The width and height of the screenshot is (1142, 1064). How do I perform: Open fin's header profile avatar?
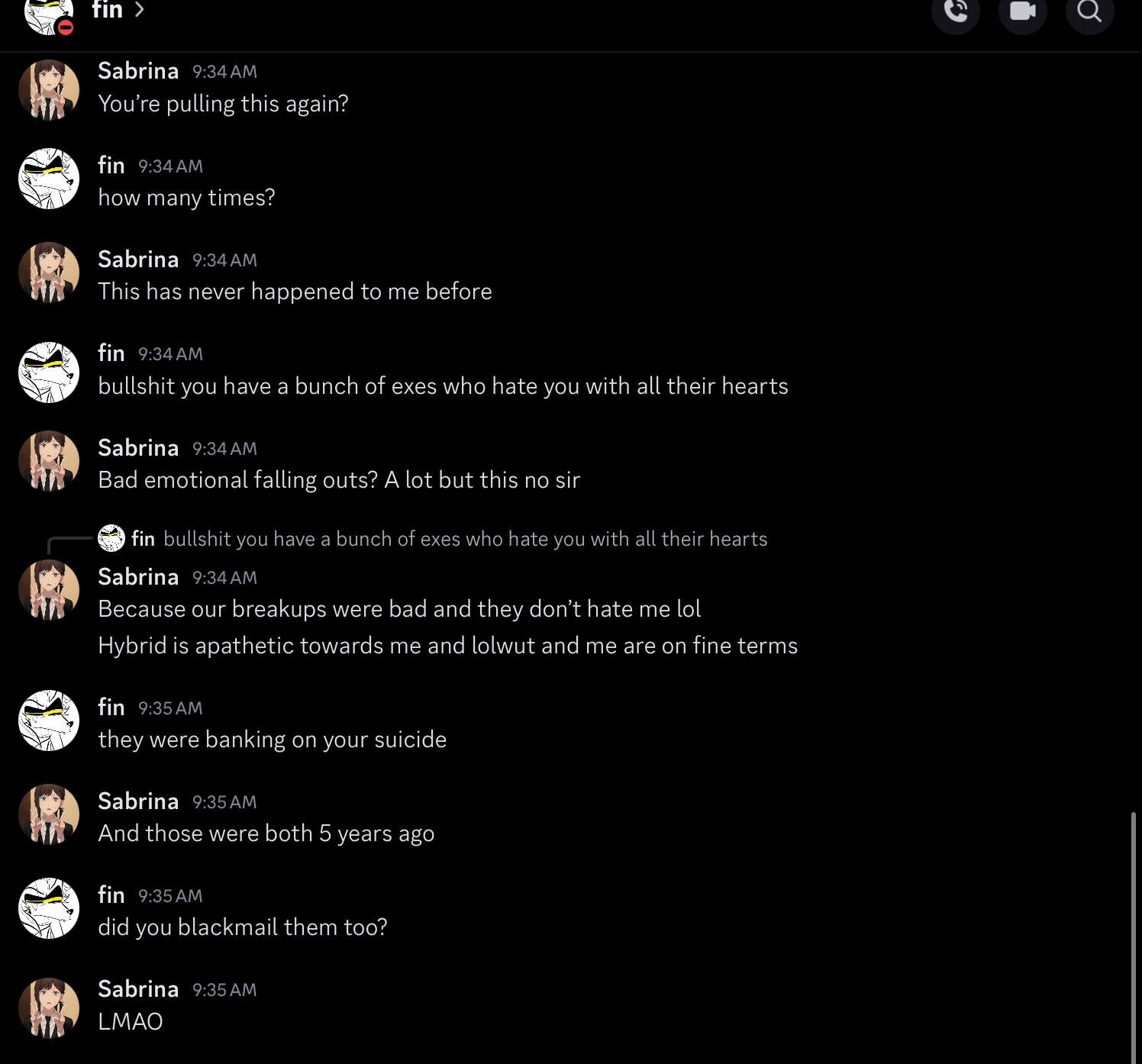(48, 15)
